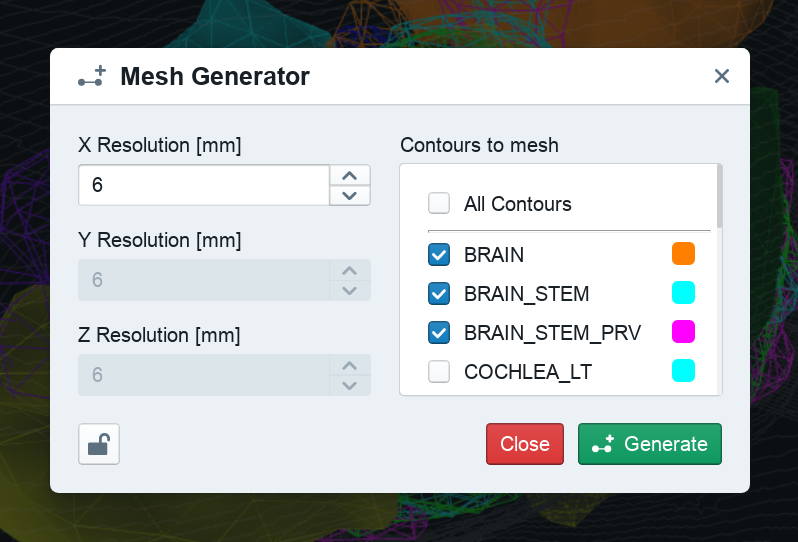The height and width of the screenshot is (542, 798).
Task: Close the dialog with the X icon
Action: pyautogui.click(x=722, y=76)
